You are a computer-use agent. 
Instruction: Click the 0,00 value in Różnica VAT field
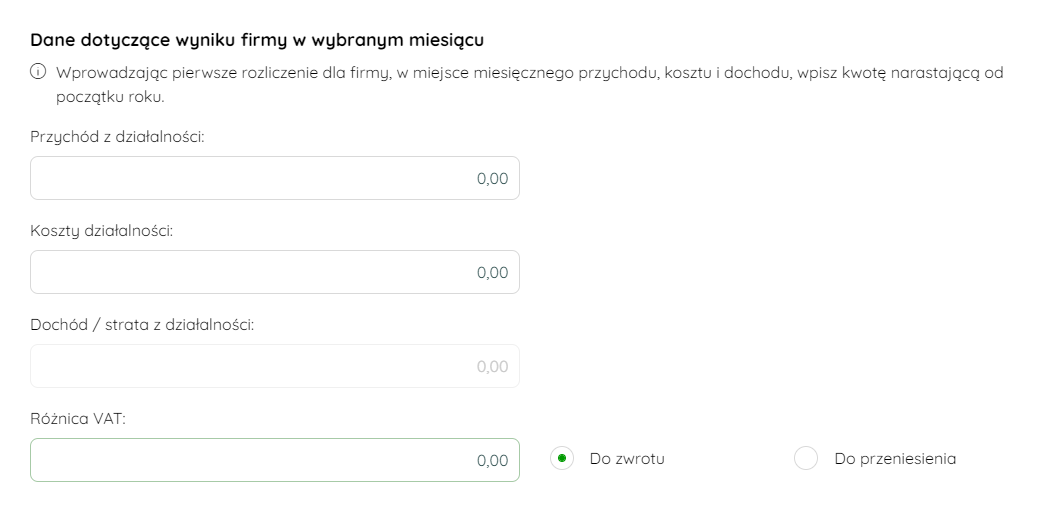point(493,461)
